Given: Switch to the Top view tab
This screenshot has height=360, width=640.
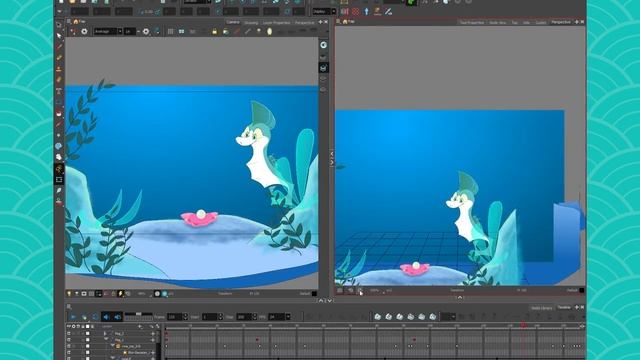Looking at the screenshot, I should (515, 22).
